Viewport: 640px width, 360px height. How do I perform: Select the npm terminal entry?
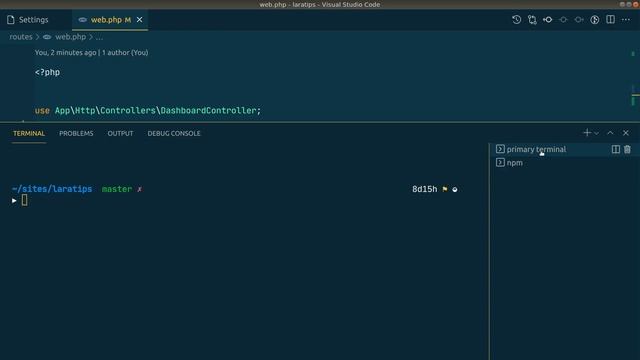tap(564, 163)
